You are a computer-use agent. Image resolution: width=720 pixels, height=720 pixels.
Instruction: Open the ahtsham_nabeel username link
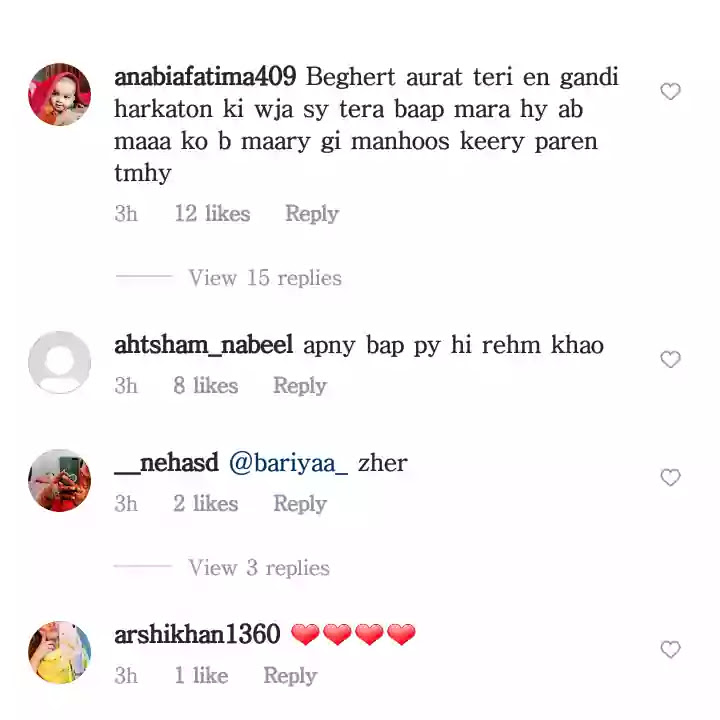pos(203,345)
